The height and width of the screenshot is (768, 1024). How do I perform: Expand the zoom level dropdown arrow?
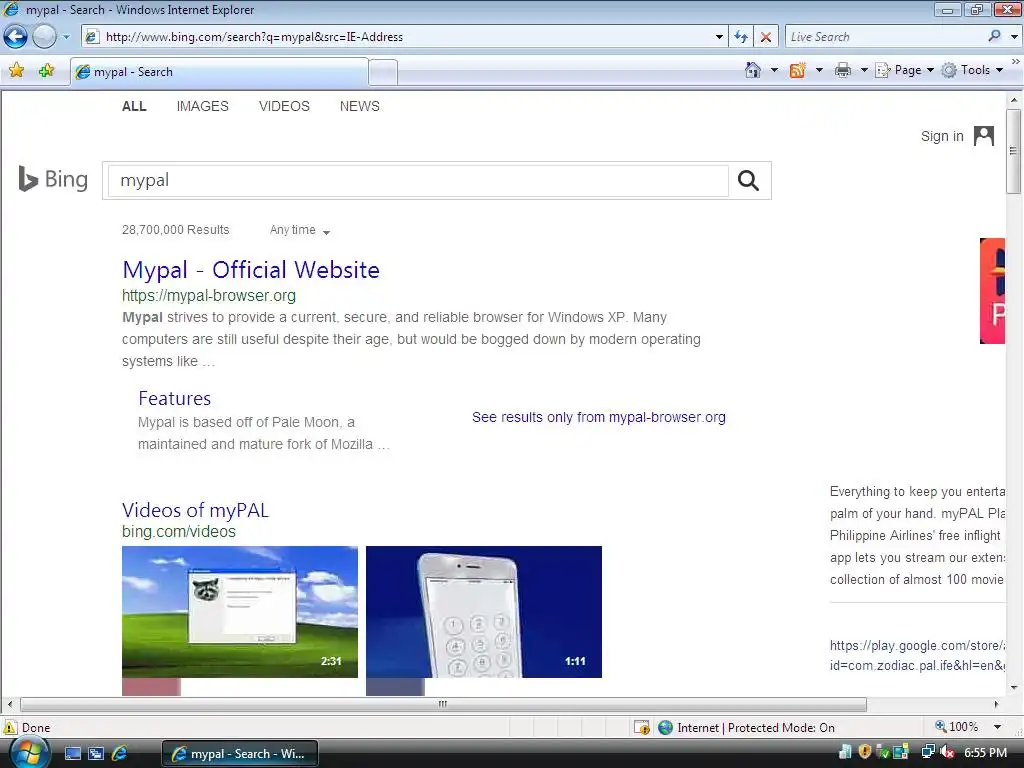(x=997, y=727)
